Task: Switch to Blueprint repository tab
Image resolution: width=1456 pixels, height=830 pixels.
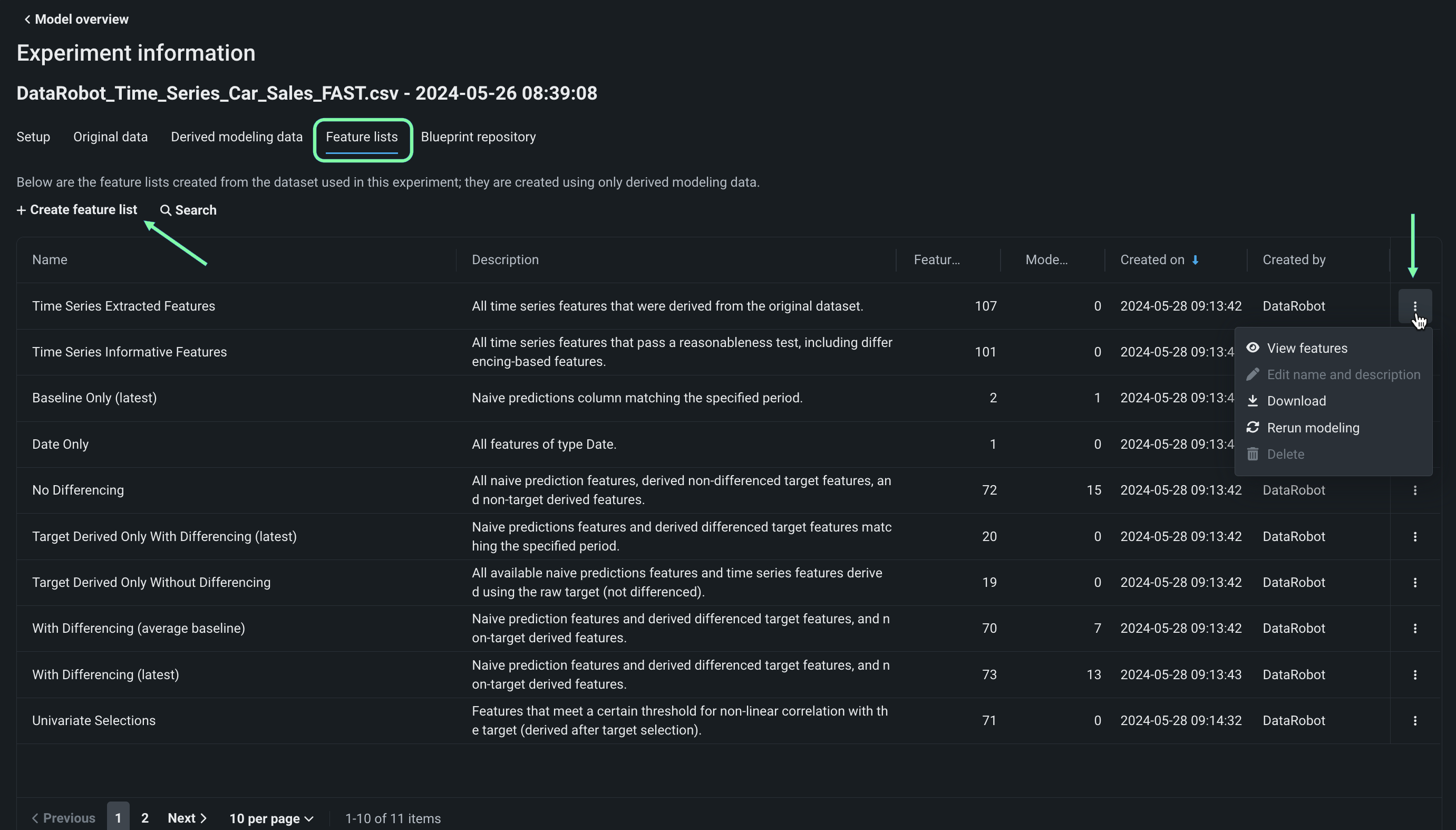Action: pyautogui.click(x=478, y=137)
